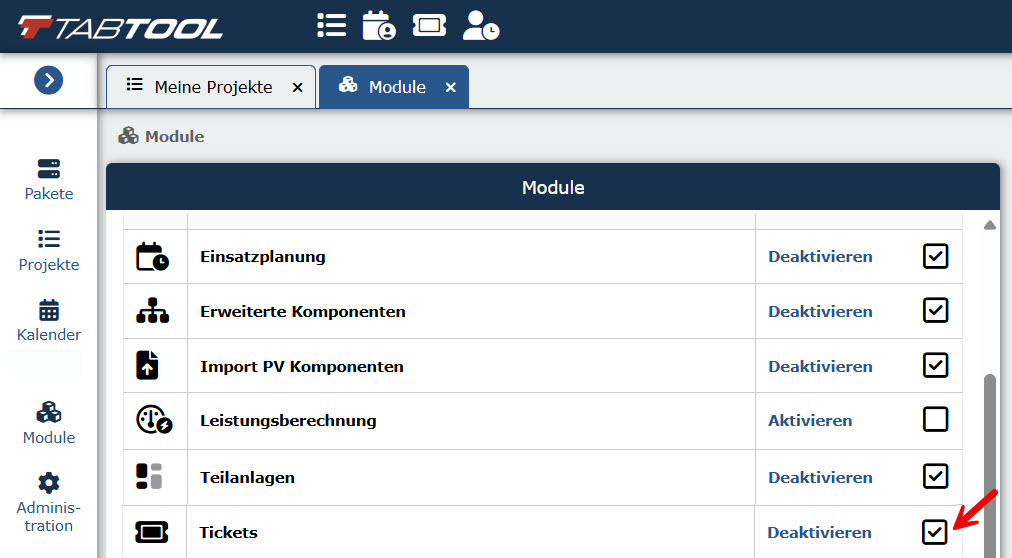The width and height of the screenshot is (1012, 558).
Task: Expand the sidebar with the chevron button
Action: click(48, 80)
